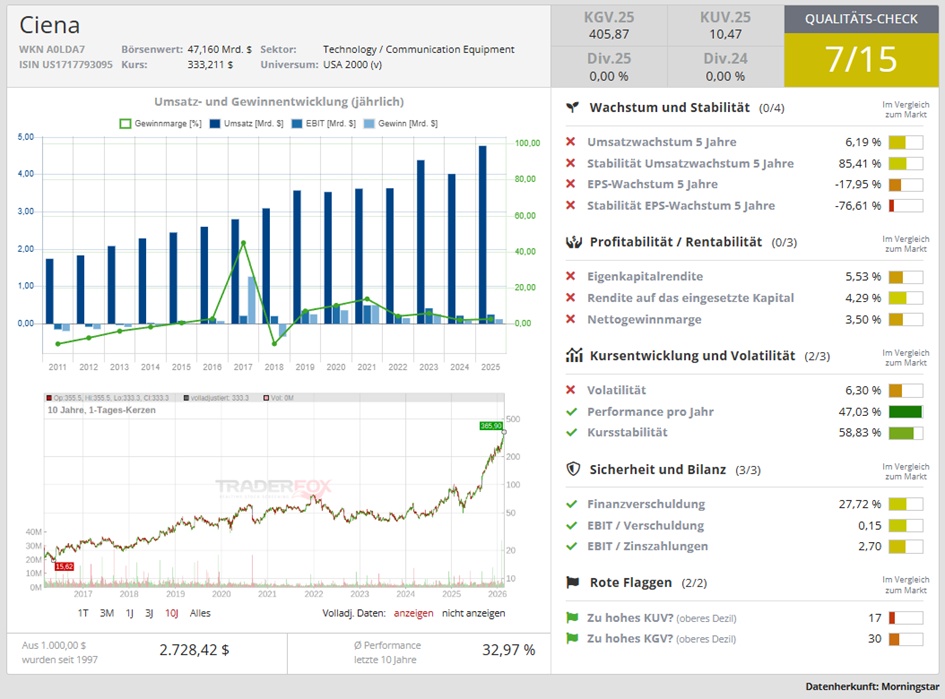Click the green checkmark next to Finanzverschuldung

tap(571, 504)
